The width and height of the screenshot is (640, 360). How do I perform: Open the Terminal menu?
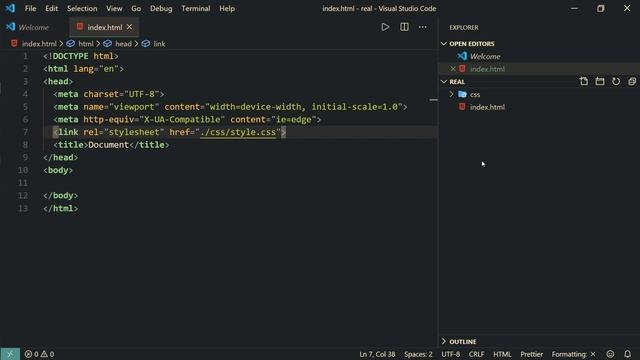(x=196, y=8)
